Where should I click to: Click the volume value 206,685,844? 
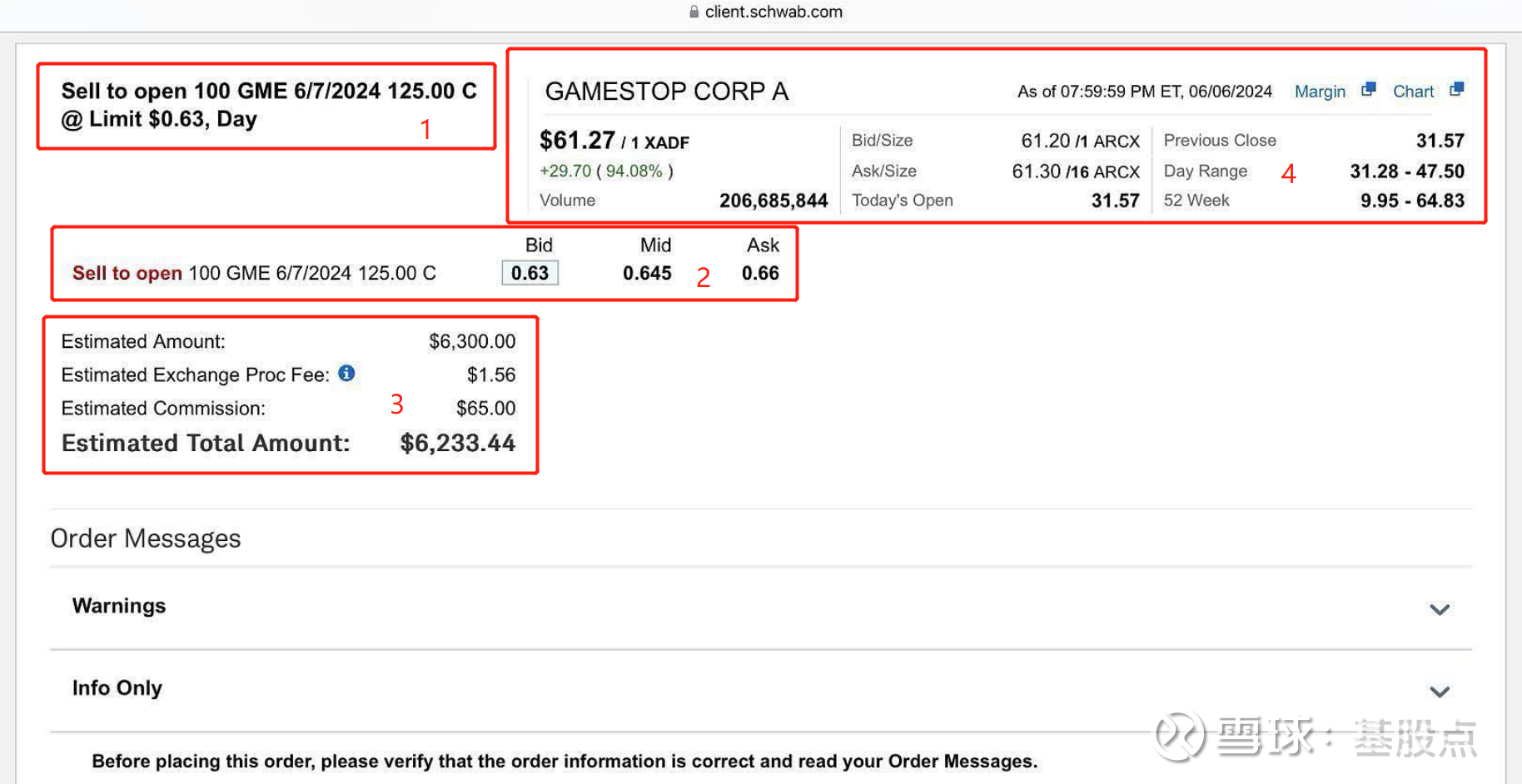coord(773,201)
